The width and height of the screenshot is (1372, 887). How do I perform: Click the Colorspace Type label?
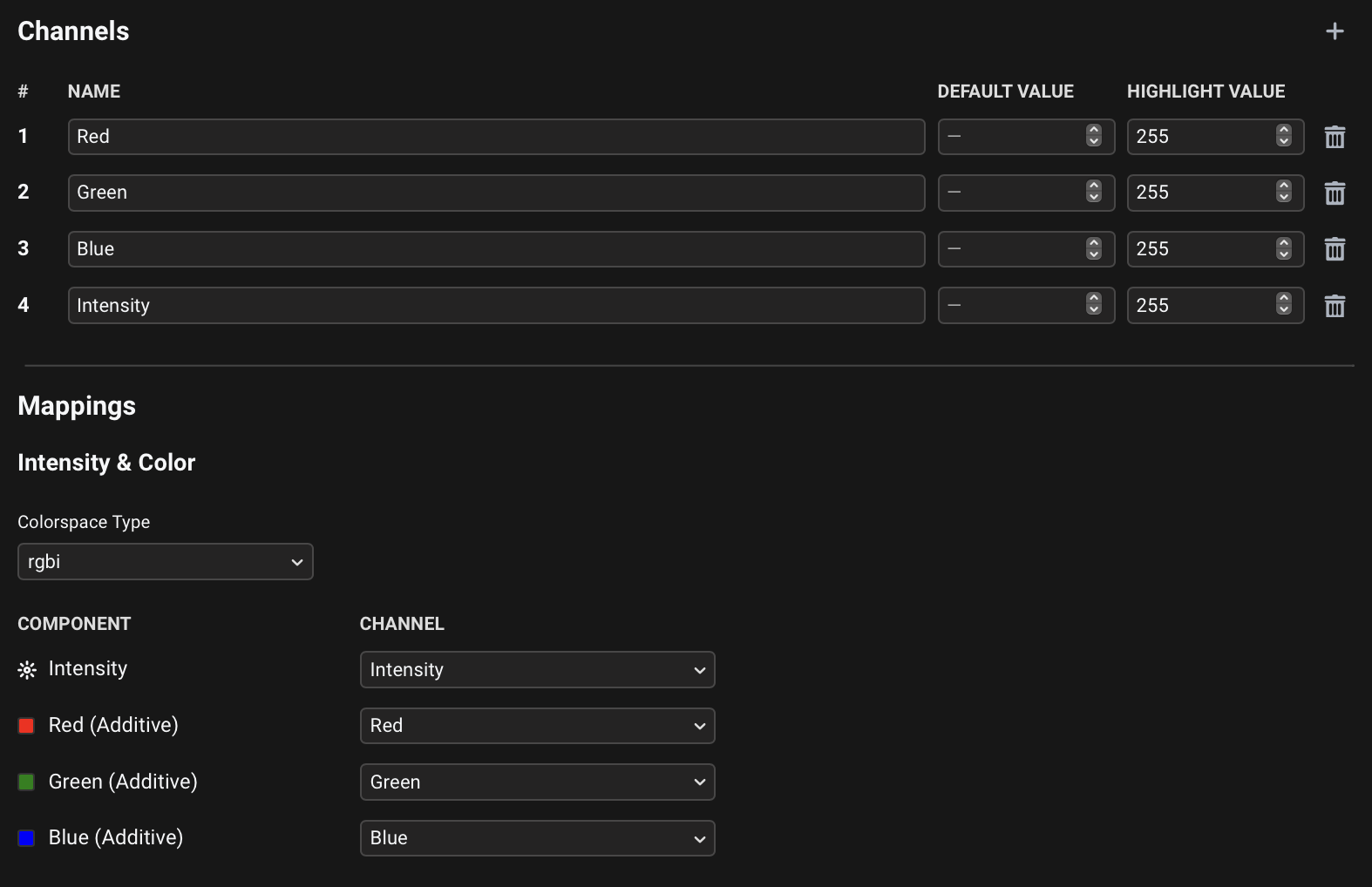tap(84, 522)
